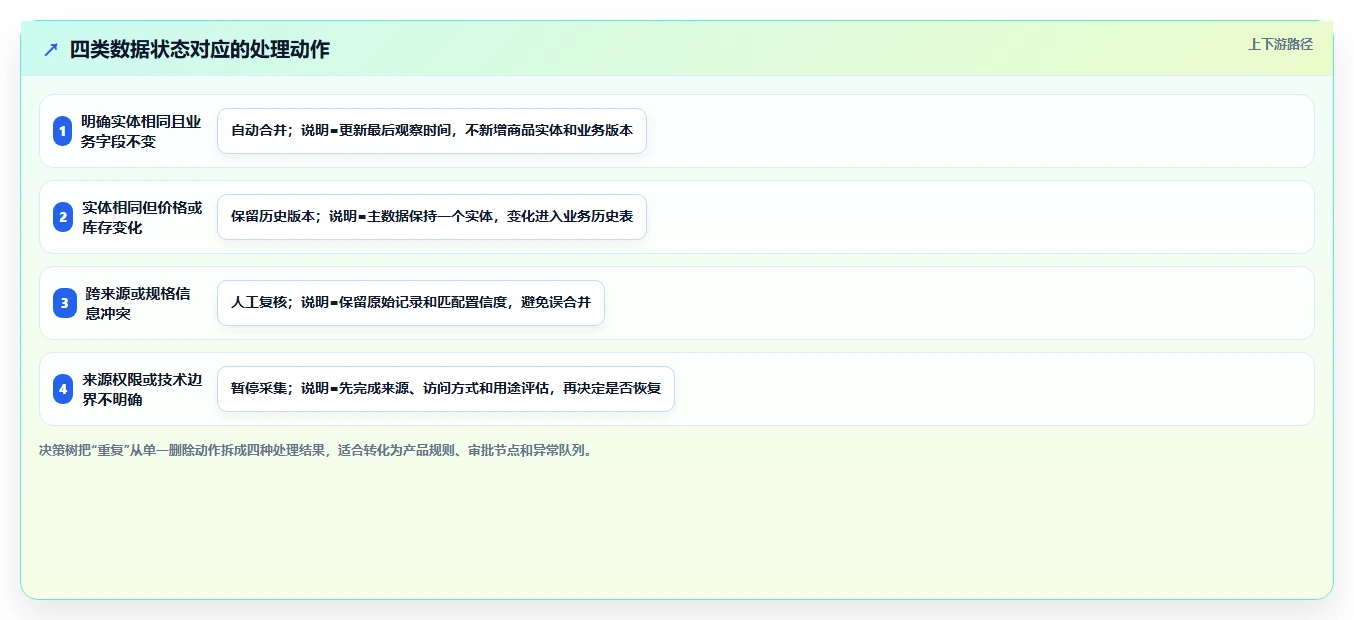Click the number 1 badge
This screenshot has width=1354, height=620.
63,131
